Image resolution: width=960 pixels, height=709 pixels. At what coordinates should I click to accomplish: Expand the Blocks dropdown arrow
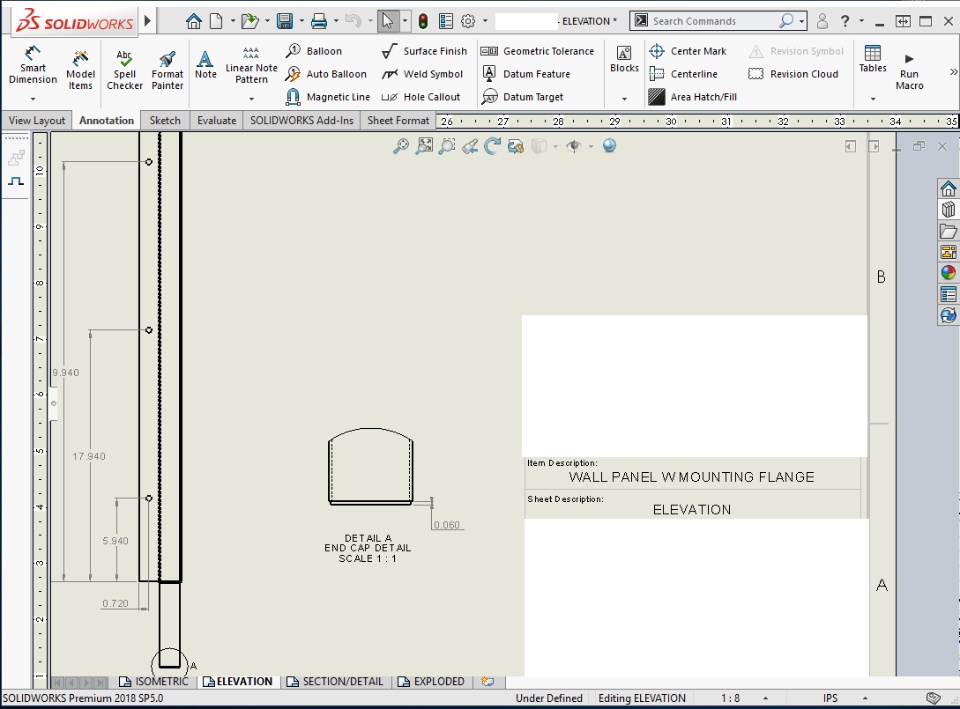[x=624, y=99]
